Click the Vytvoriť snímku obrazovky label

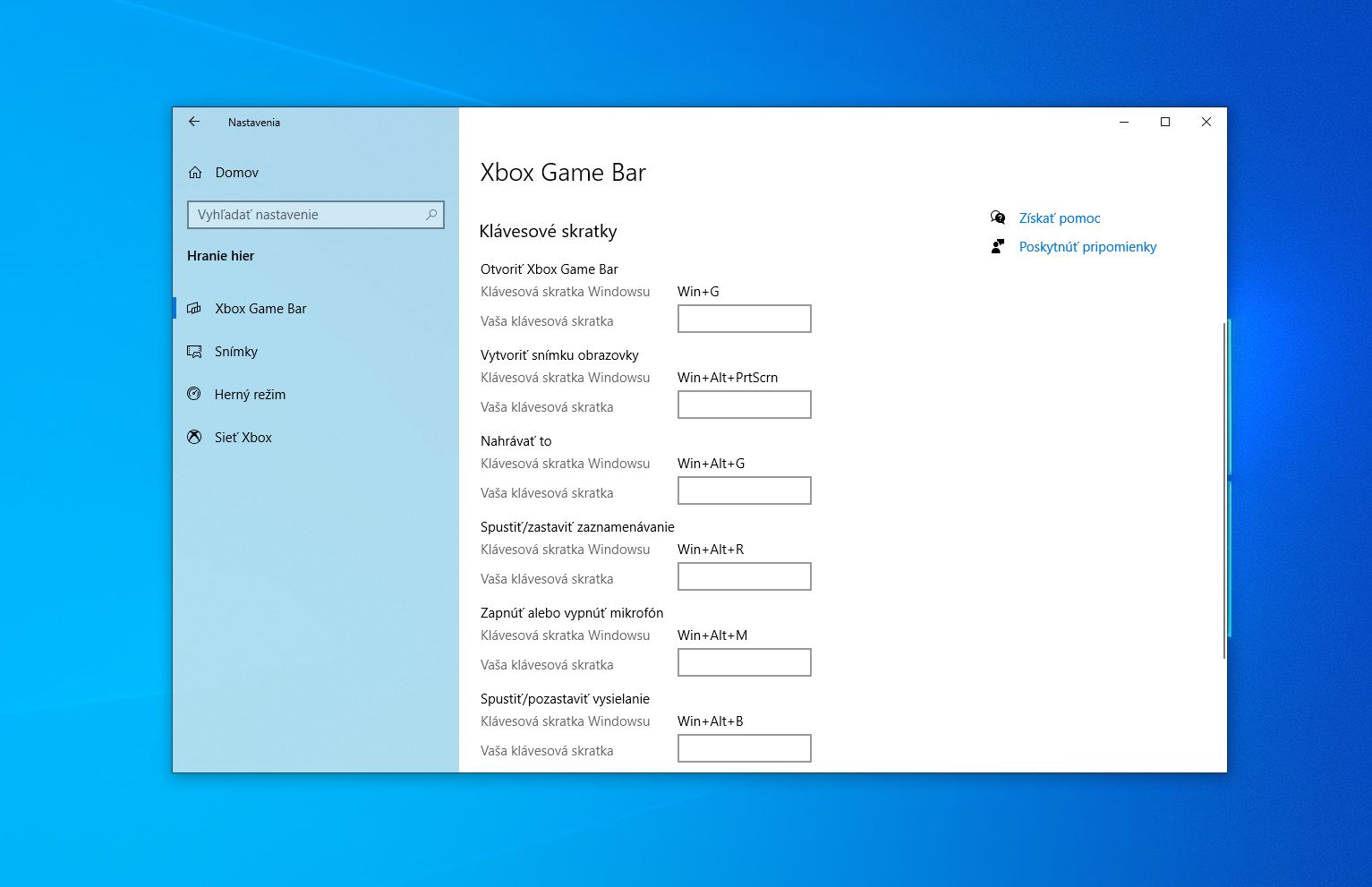click(x=559, y=355)
